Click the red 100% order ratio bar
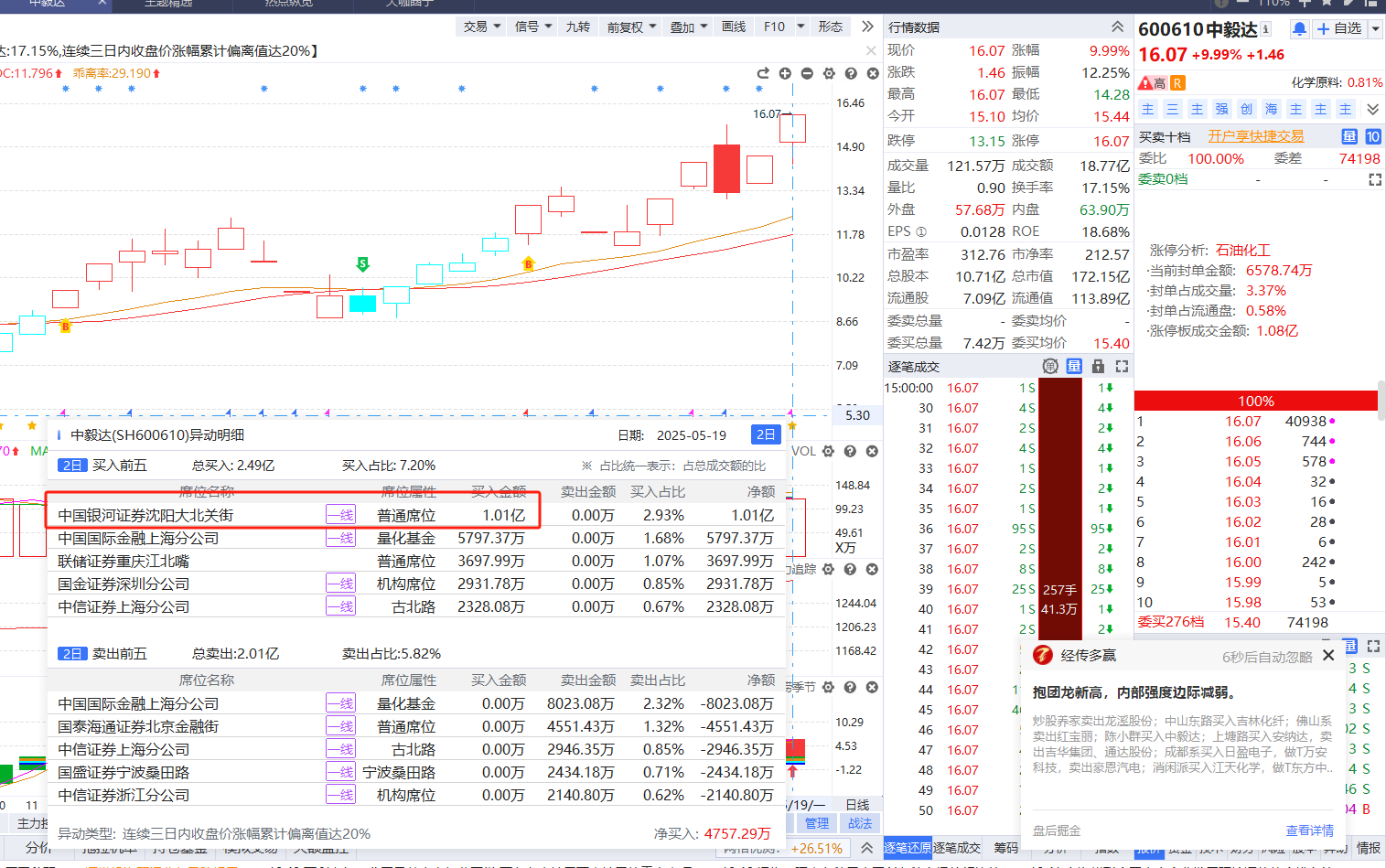Viewport: 1386px width, 868px height. tap(1255, 401)
